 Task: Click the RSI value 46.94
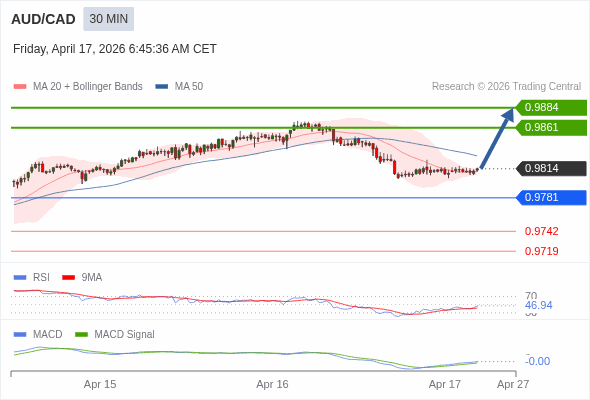pyautogui.click(x=538, y=306)
